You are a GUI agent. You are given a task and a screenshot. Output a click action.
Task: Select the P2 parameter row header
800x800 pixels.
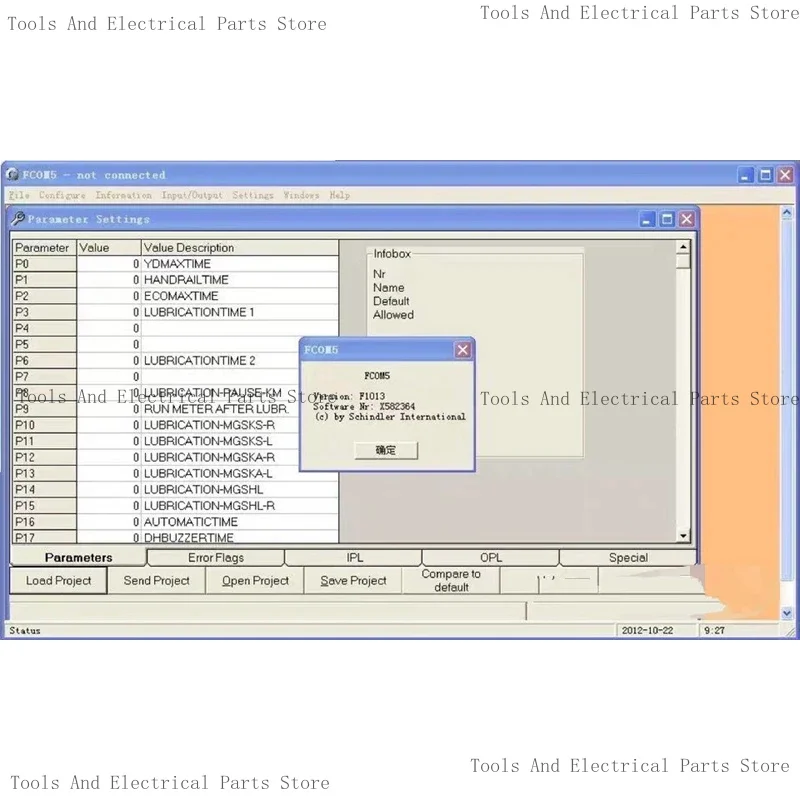coord(44,296)
